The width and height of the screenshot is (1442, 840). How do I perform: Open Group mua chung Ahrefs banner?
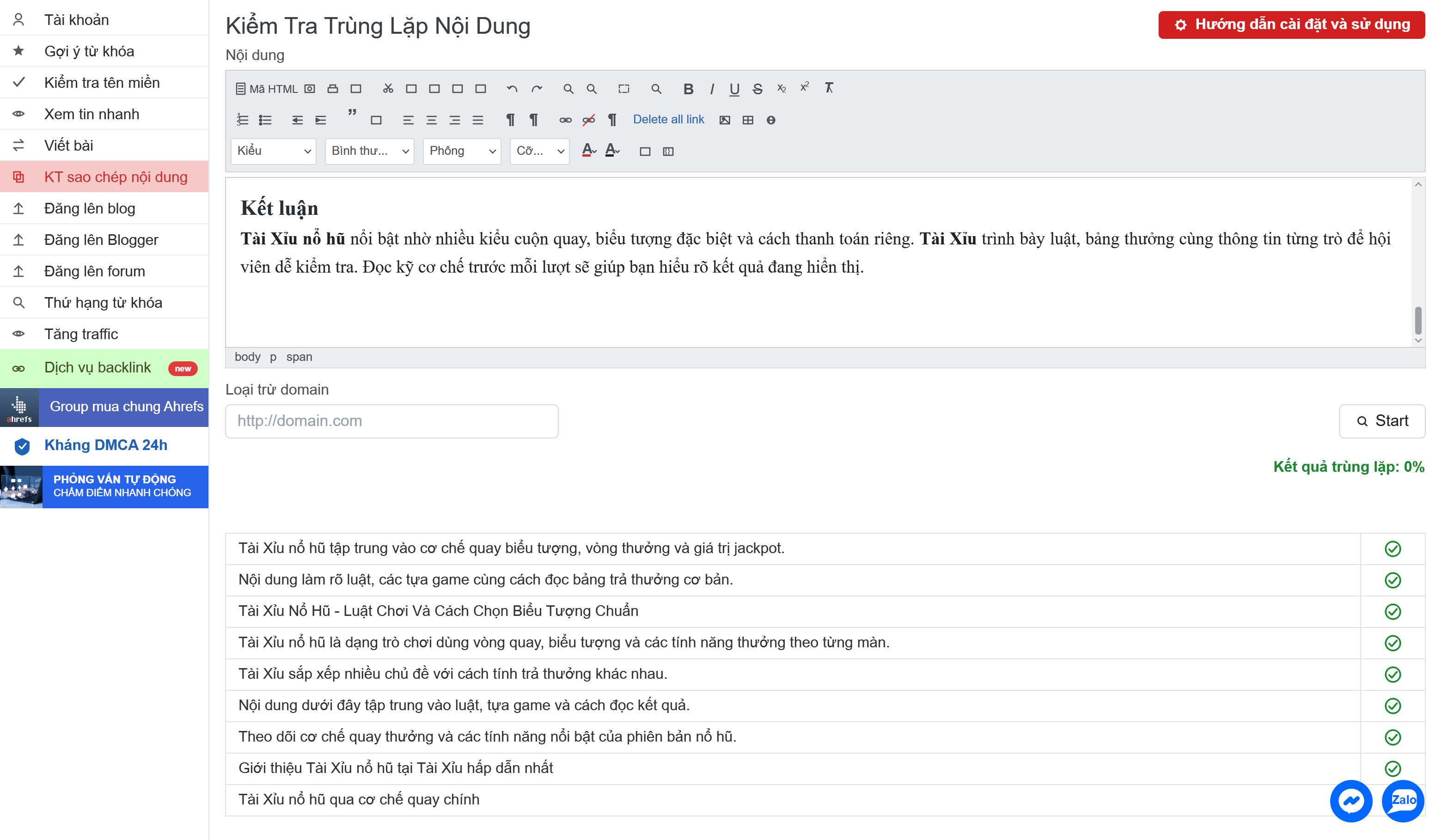(104, 407)
